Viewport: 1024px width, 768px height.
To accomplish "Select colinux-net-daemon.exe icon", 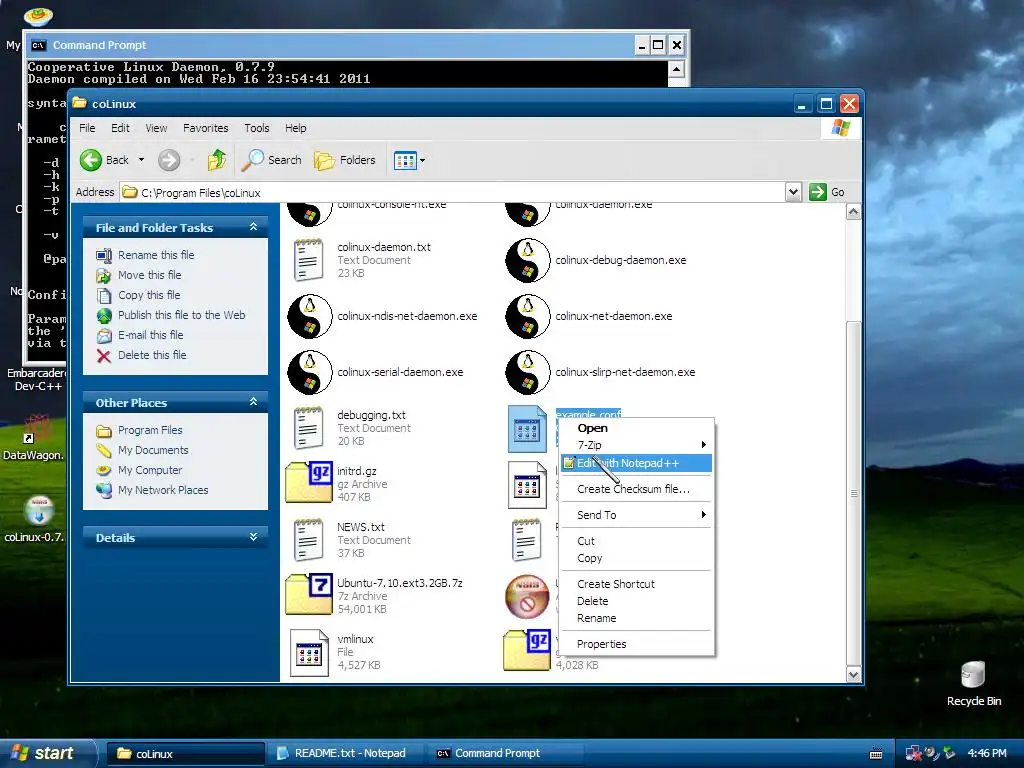I will click(x=528, y=316).
